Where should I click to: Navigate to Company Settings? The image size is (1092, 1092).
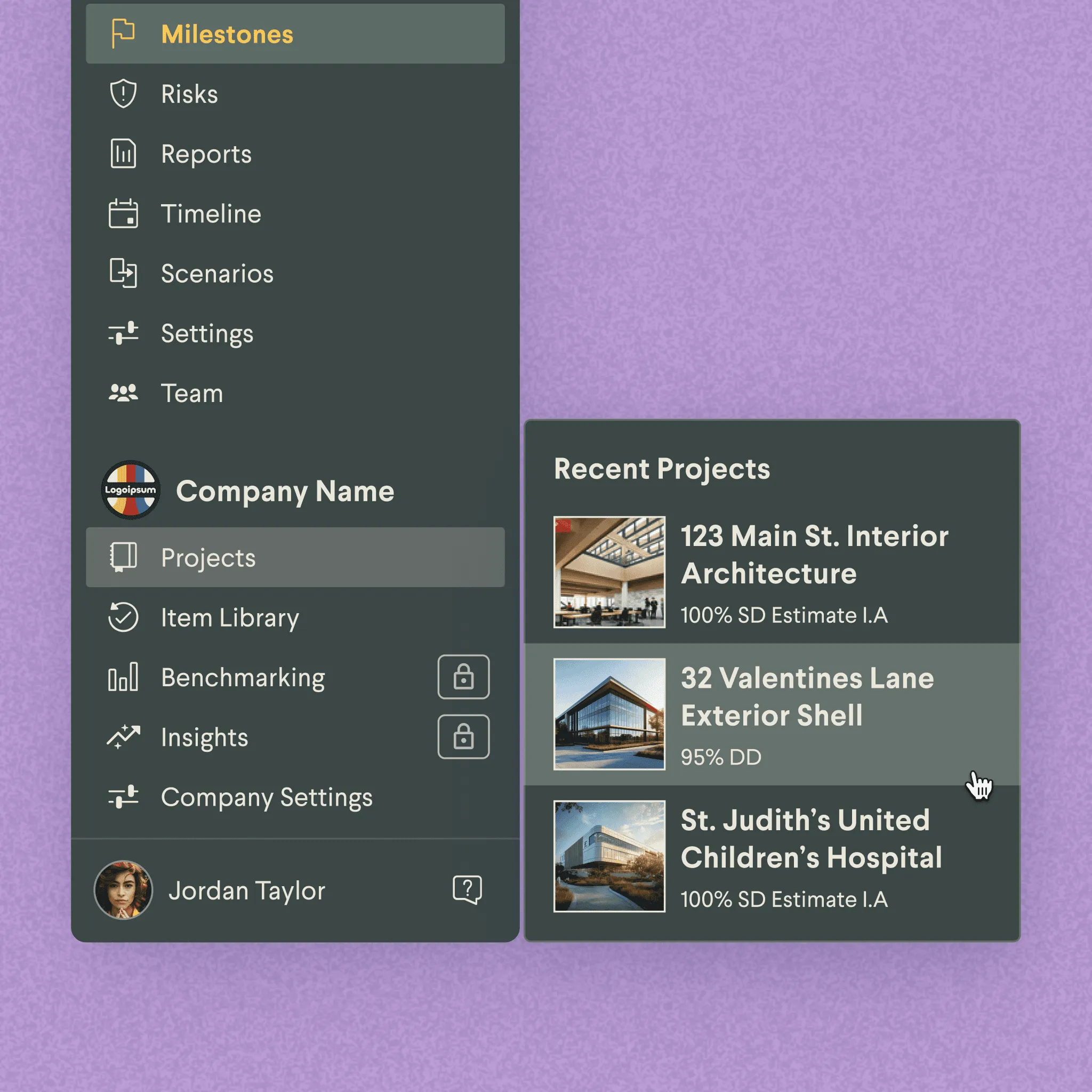[x=266, y=797]
